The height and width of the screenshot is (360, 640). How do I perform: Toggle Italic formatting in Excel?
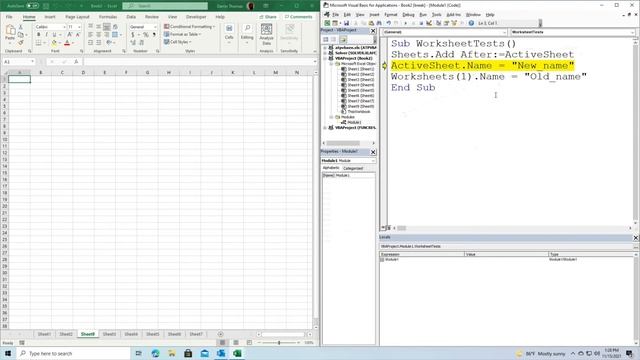pos(46,35)
